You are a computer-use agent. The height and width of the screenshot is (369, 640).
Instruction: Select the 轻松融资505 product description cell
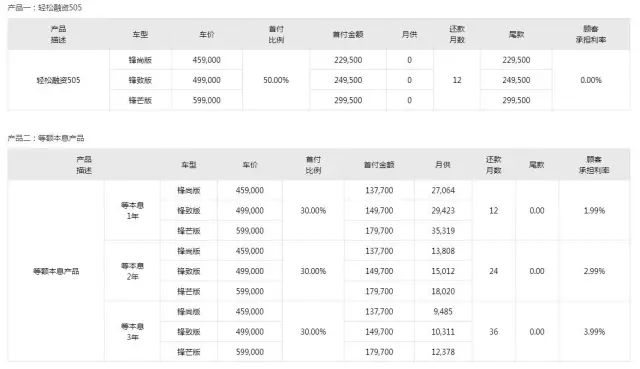click(x=58, y=80)
